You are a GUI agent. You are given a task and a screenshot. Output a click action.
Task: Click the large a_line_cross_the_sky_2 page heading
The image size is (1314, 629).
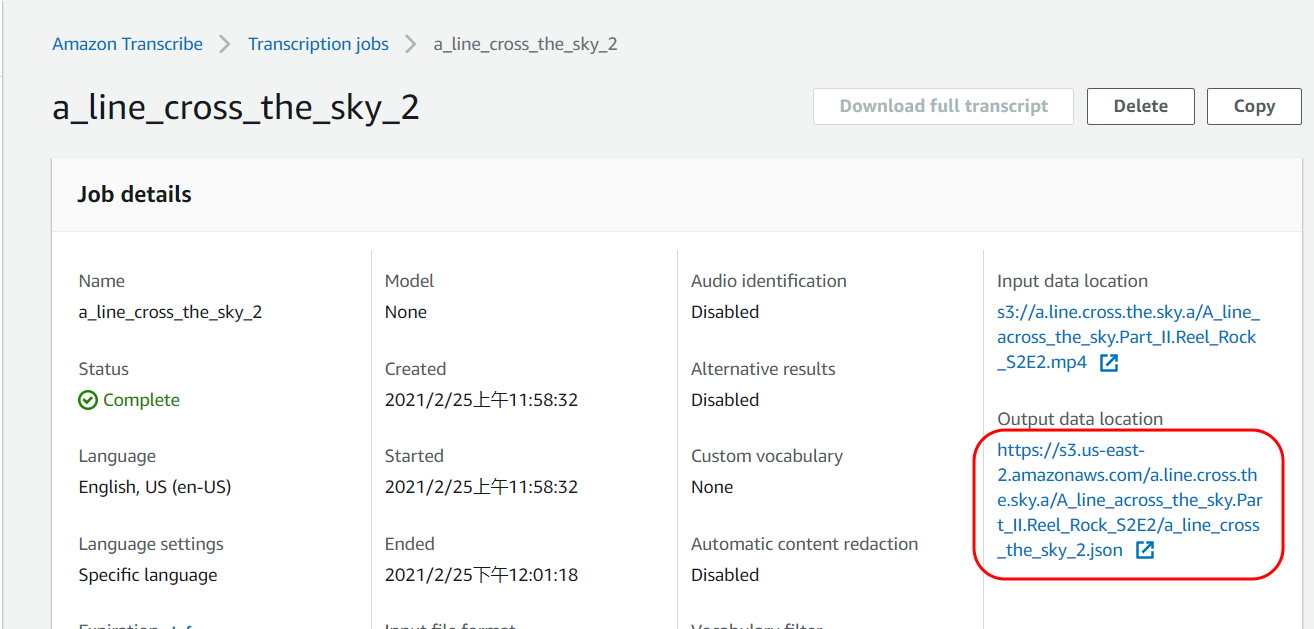(x=236, y=107)
